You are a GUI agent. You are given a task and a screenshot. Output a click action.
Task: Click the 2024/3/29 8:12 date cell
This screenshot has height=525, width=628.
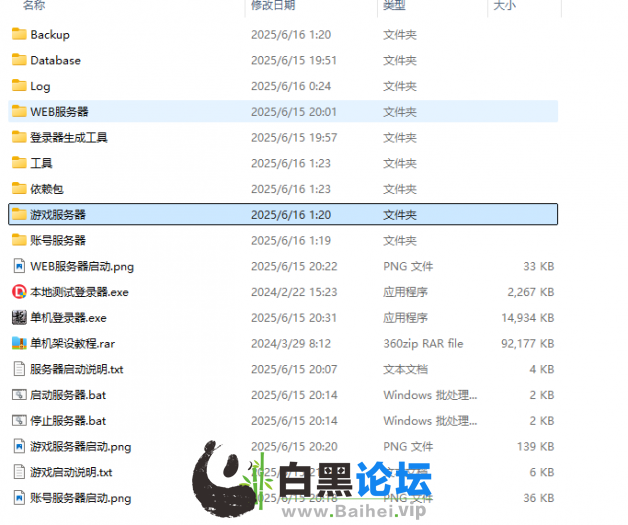pyautogui.click(x=291, y=344)
